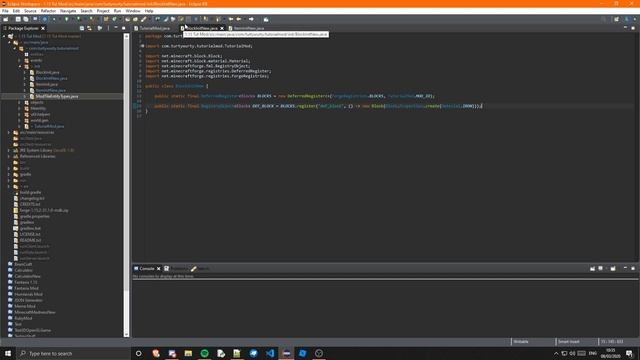
Task: Click the New file toolbar icon
Action: (x=6, y=19)
